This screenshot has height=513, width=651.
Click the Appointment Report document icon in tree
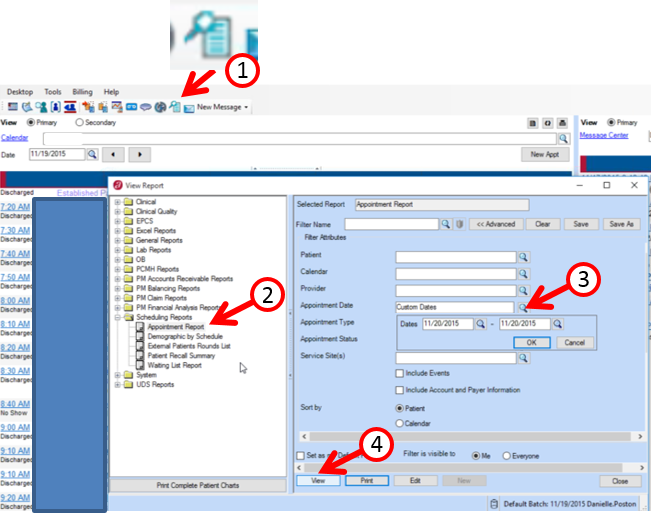click(x=140, y=327)
